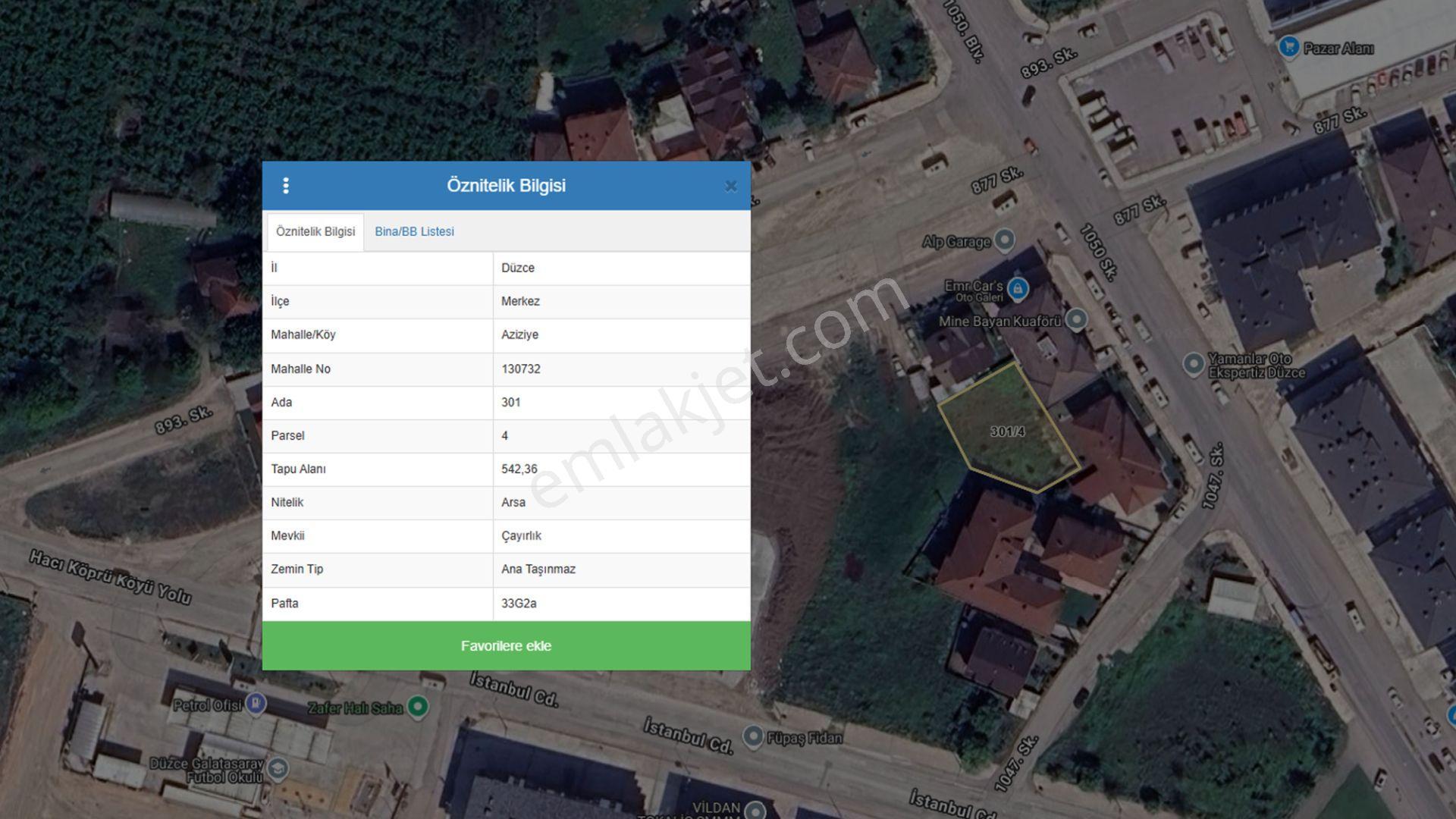
Task: Click the Yamanlar Oto Ekspertiz pin
Action: coord(1194,364)
